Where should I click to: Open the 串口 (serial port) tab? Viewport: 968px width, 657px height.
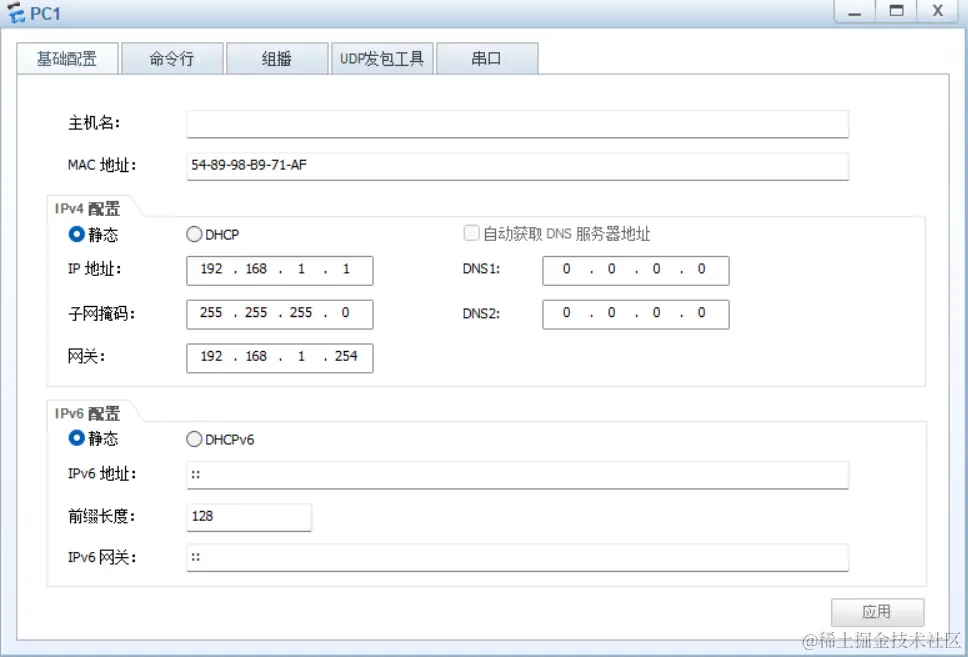(487, 58)
